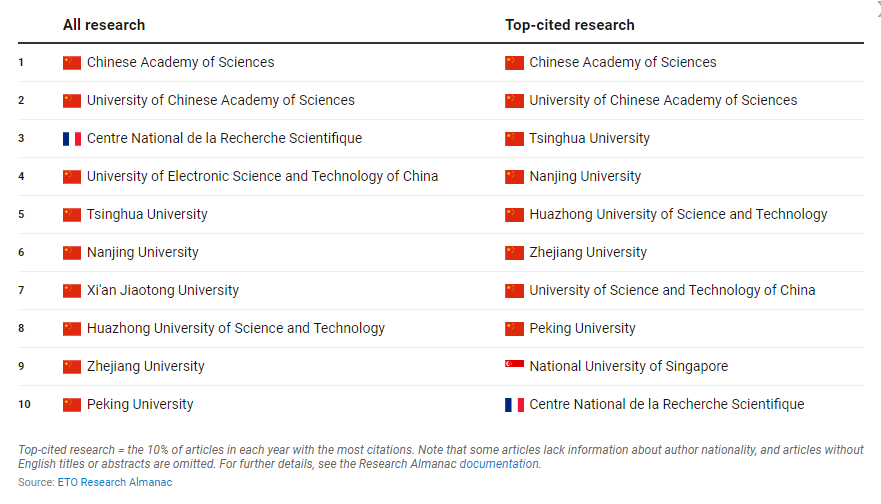Select Xi'an Jiaotong University entry

[163, 291]
